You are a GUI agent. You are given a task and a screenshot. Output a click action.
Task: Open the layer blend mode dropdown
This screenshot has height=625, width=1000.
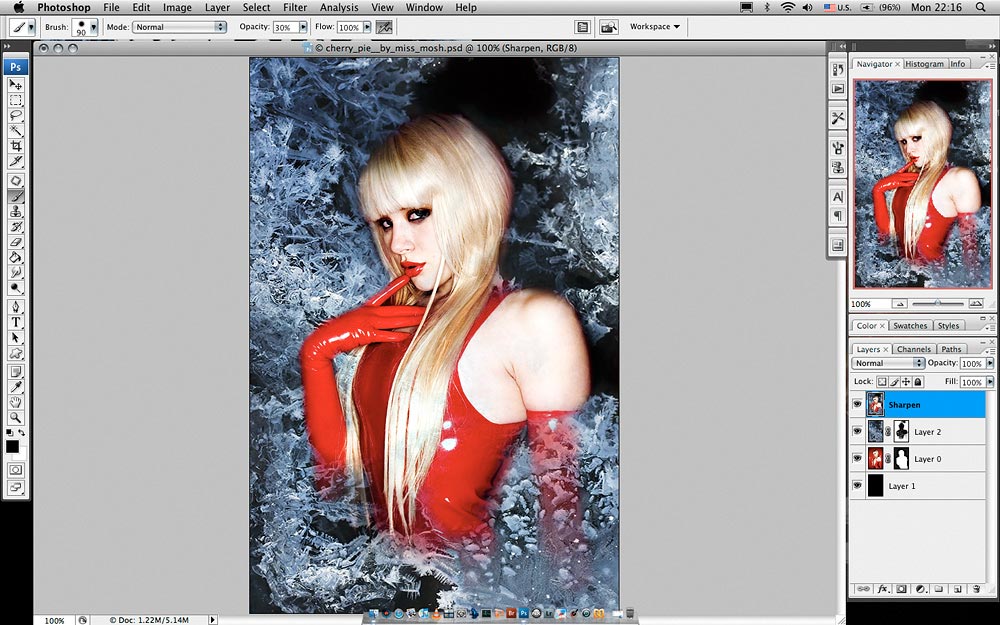pyautogui.click(x=888, y=363)
